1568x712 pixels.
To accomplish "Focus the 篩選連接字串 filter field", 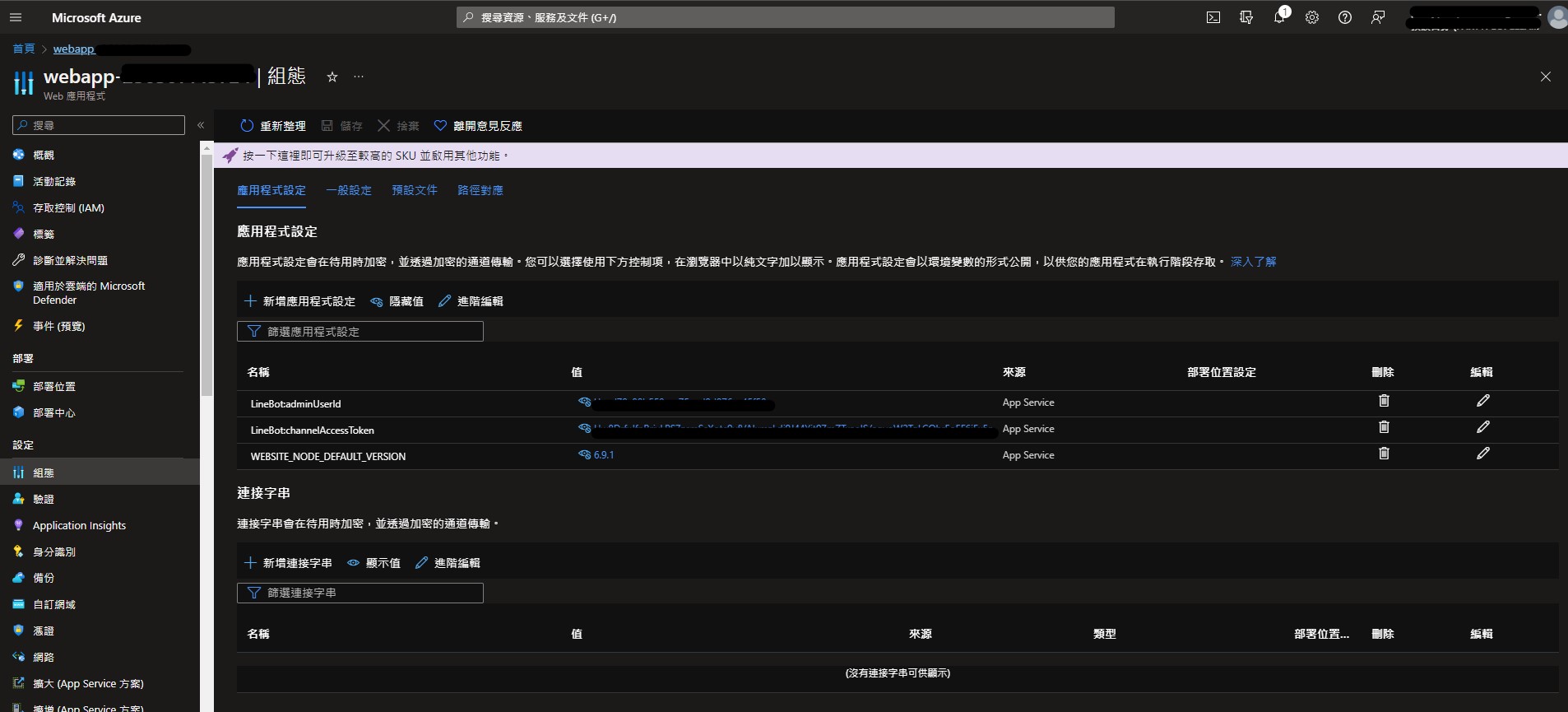I will [360, 593].
